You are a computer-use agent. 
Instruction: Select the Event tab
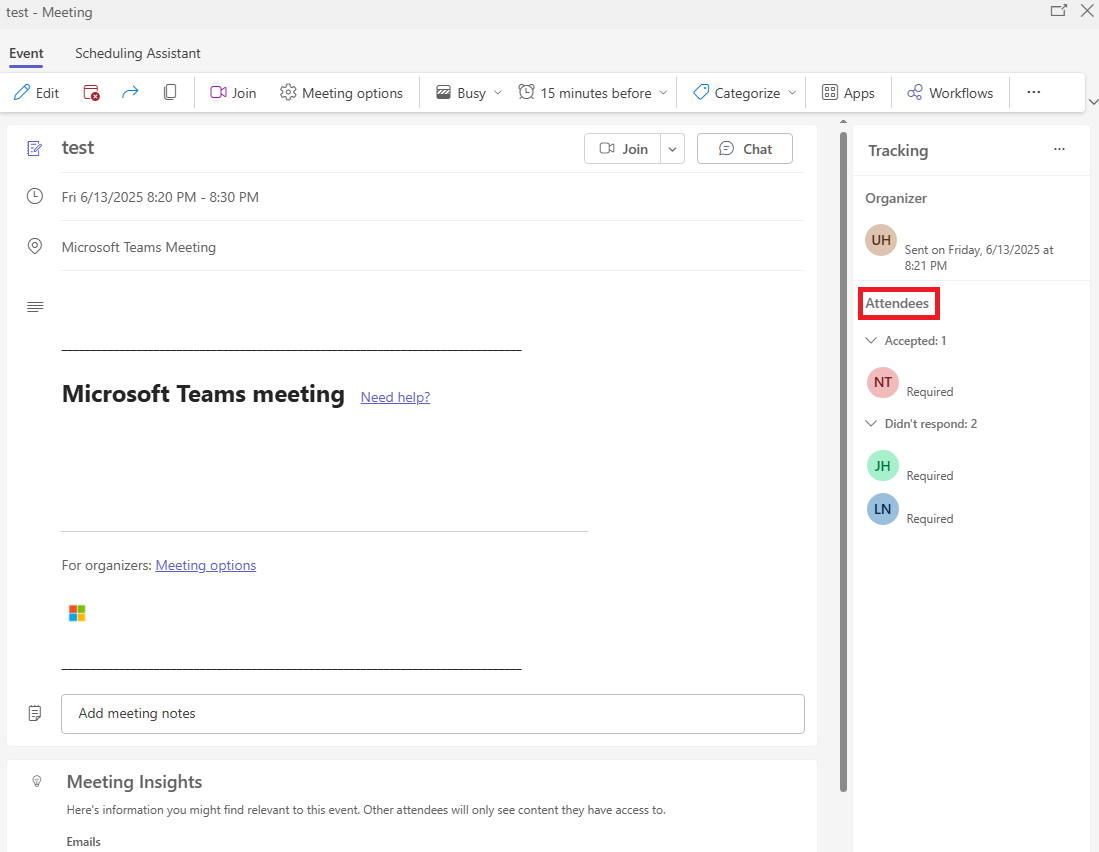pyautogui.click(x=26, y=53)
